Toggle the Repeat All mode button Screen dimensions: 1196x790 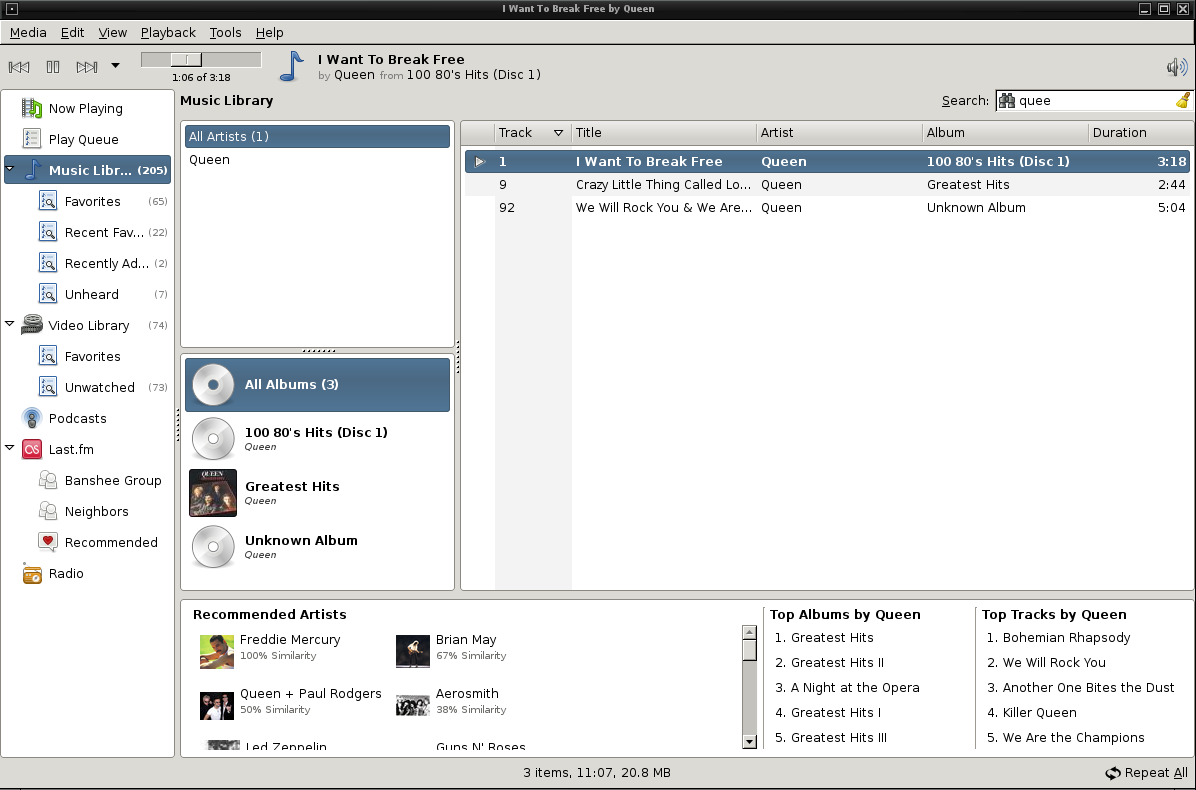coord(1146,772)
